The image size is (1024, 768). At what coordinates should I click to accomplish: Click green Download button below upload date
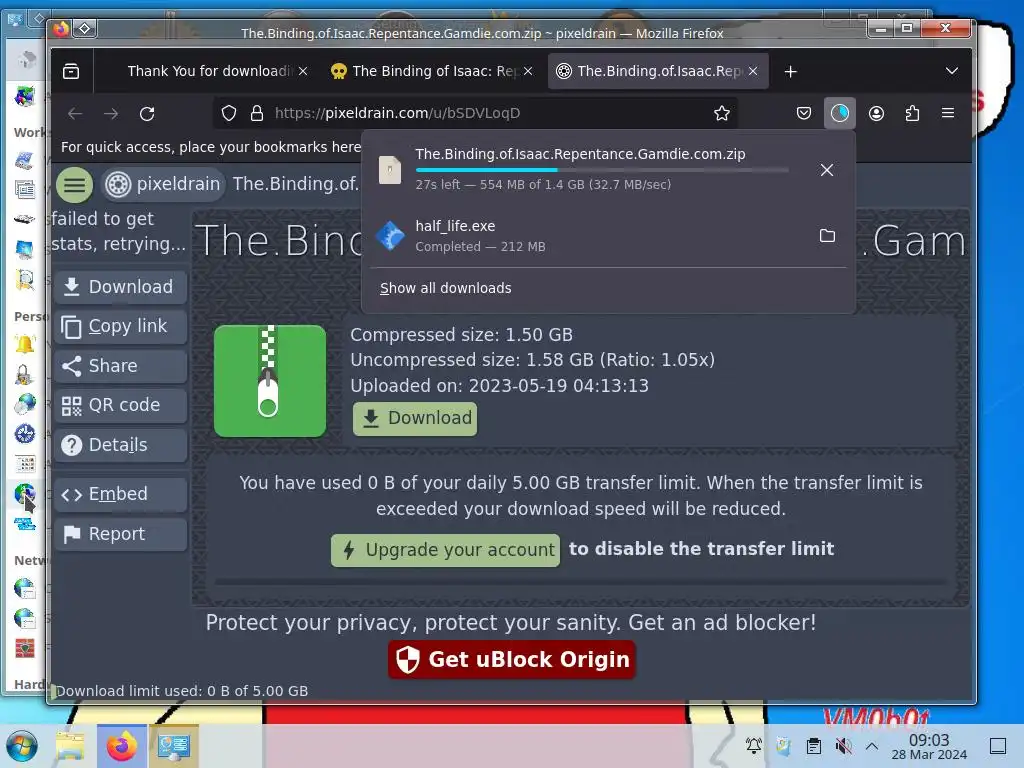(x=415, y=419)
